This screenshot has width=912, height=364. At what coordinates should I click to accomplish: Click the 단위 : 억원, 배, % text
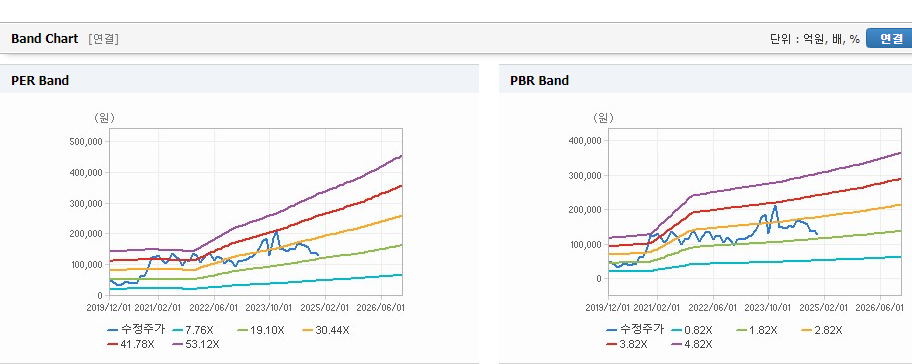coord(815,39)
